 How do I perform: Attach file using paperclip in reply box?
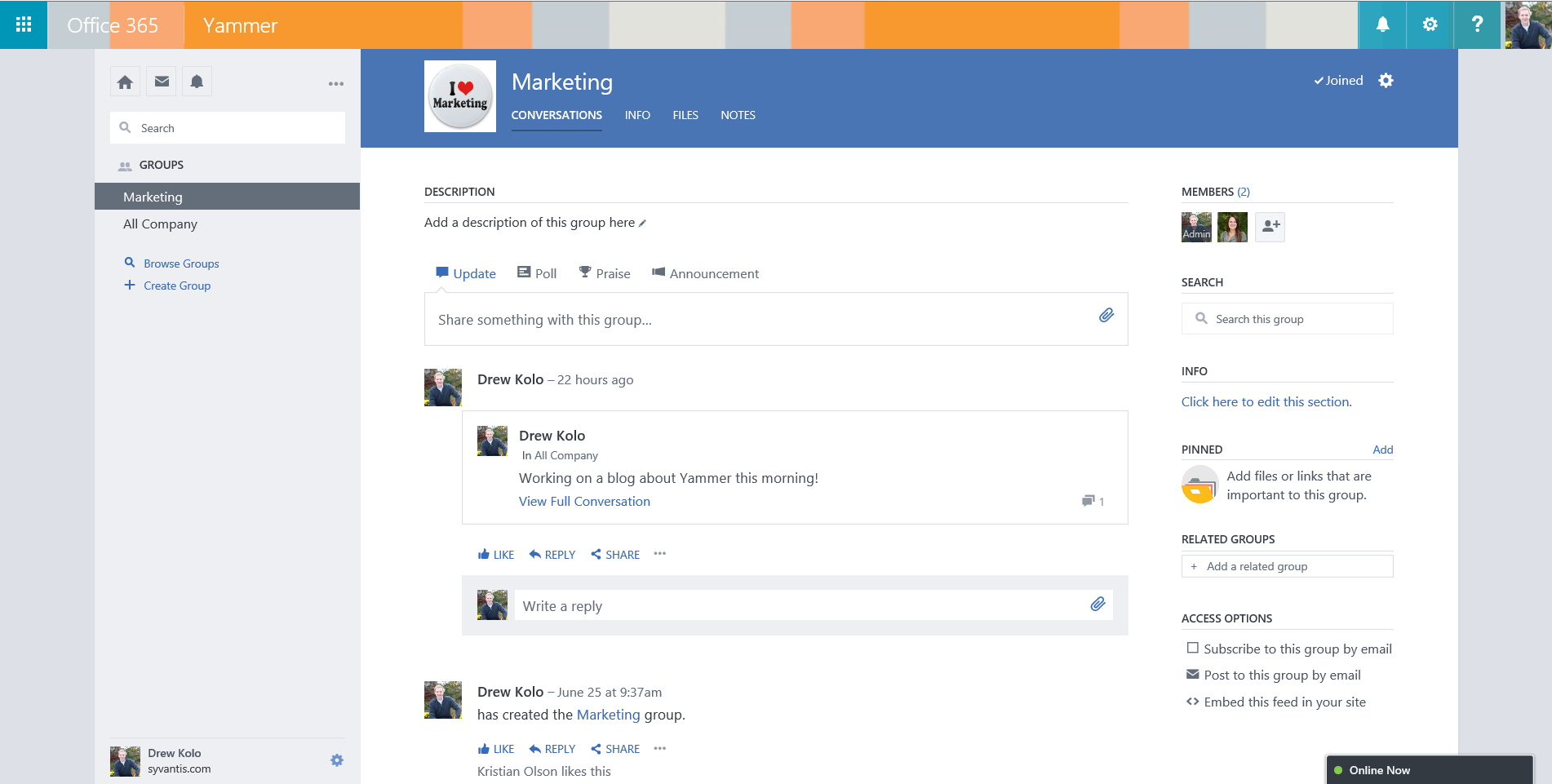(x=1097, y=604)
